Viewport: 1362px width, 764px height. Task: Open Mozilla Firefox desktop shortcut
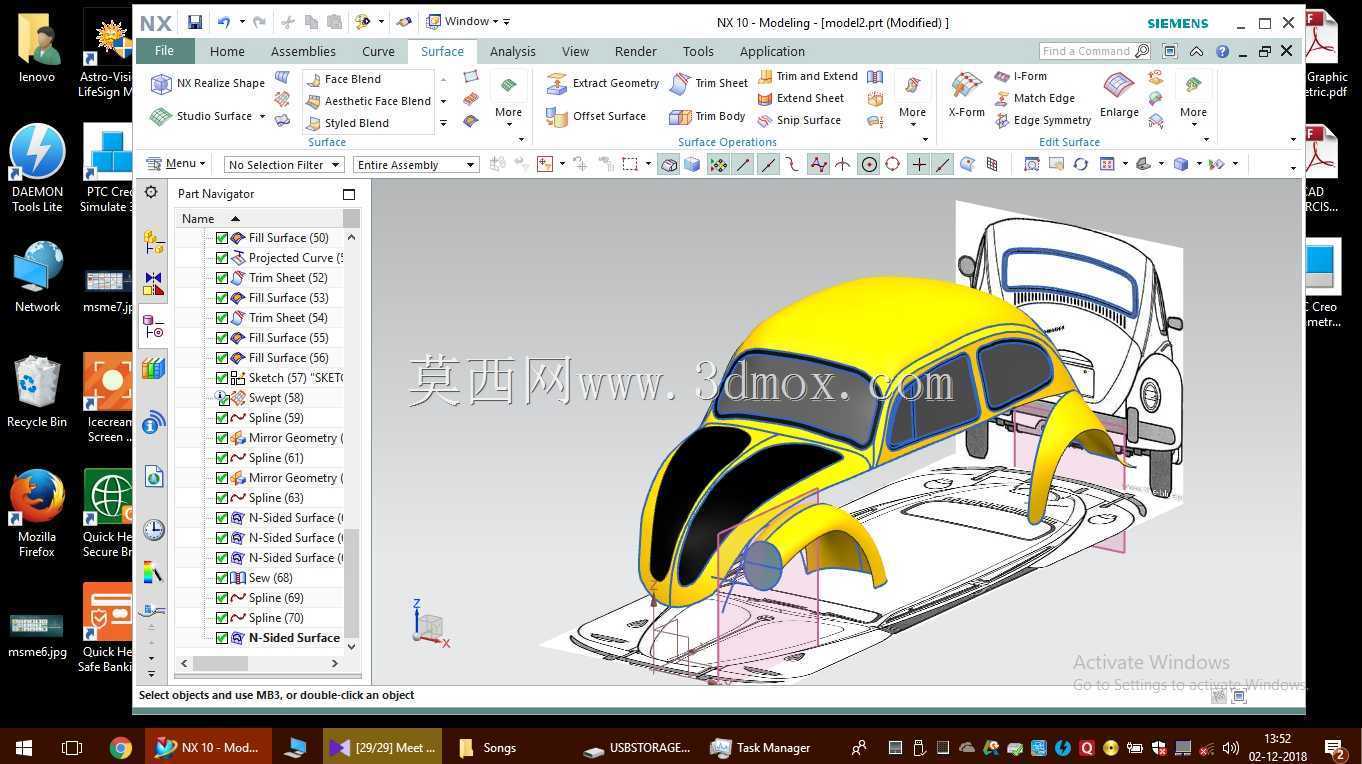37,514
